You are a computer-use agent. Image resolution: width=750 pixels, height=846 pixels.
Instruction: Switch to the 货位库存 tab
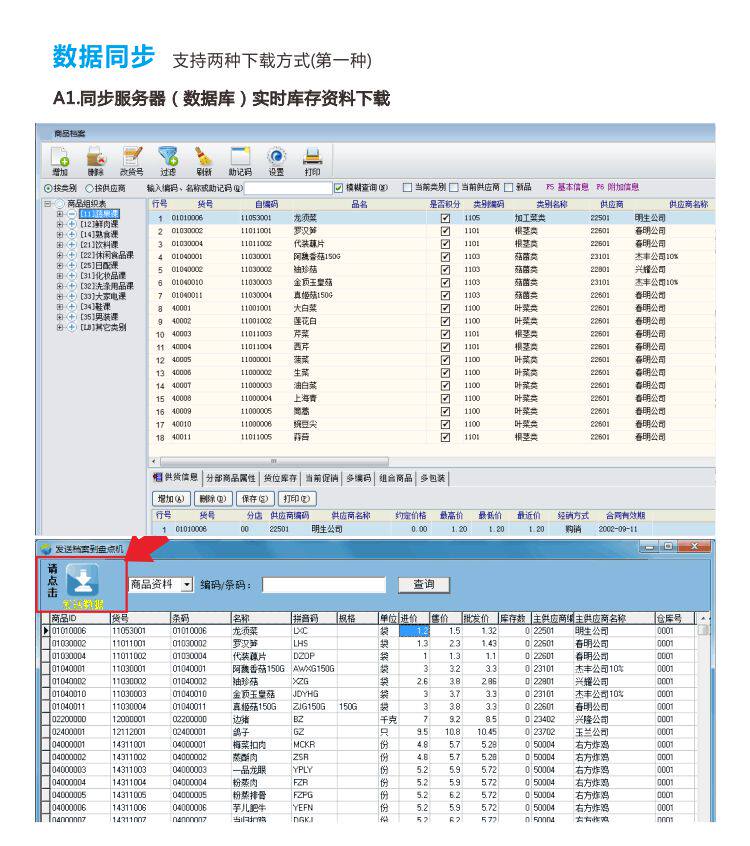tap(280, 478)
